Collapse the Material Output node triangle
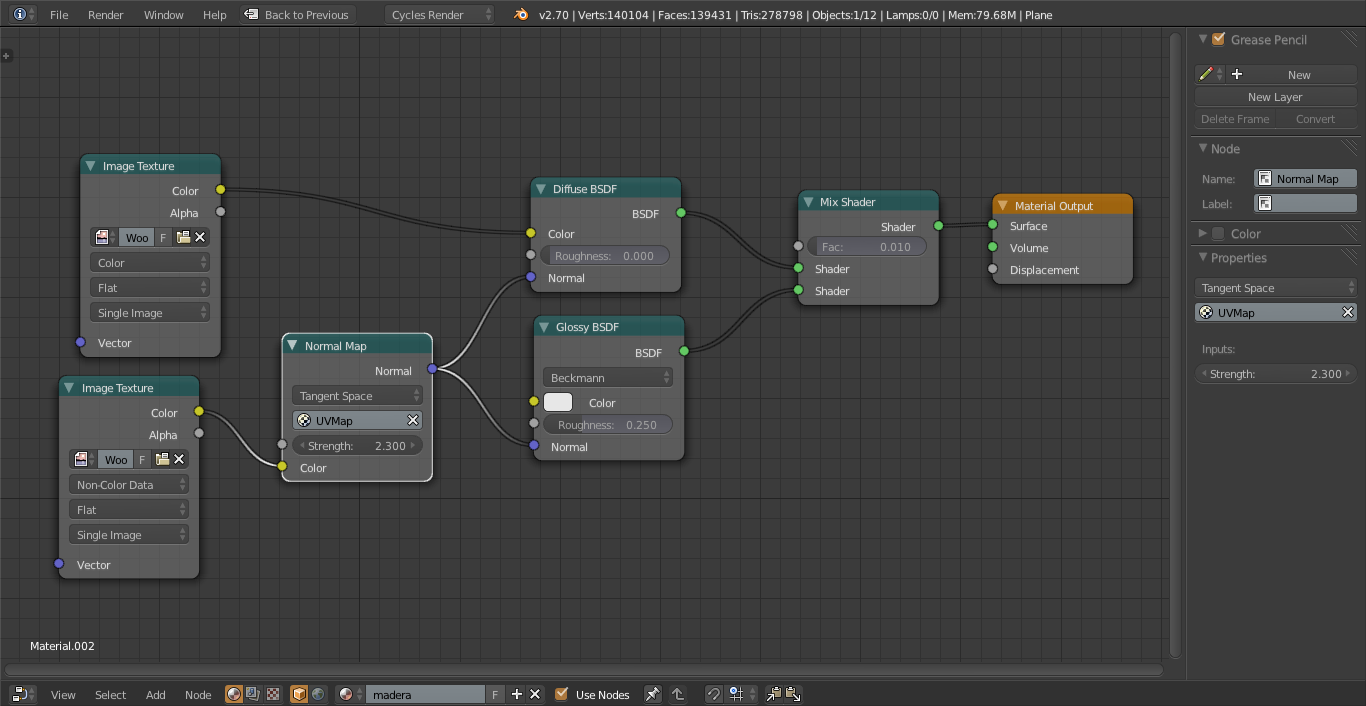 [x=1003, y=206]
